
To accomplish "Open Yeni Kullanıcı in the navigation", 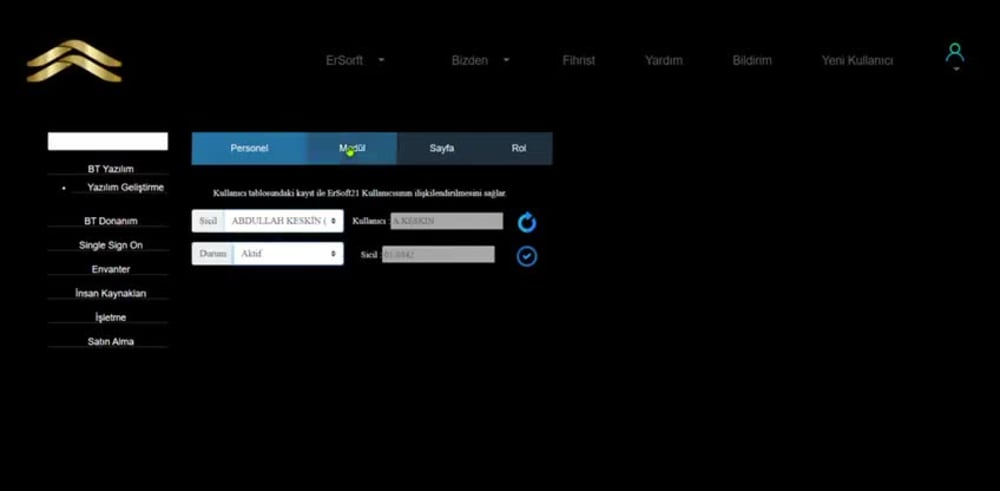I will tap(857, 61).
